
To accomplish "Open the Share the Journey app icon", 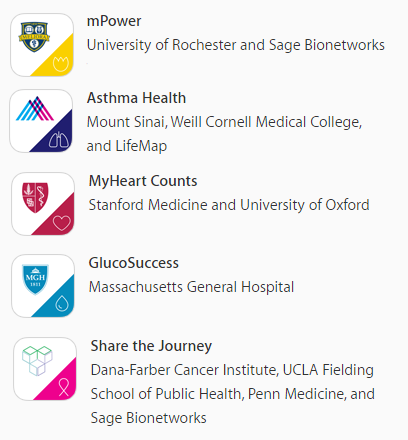I will point(45,369).
